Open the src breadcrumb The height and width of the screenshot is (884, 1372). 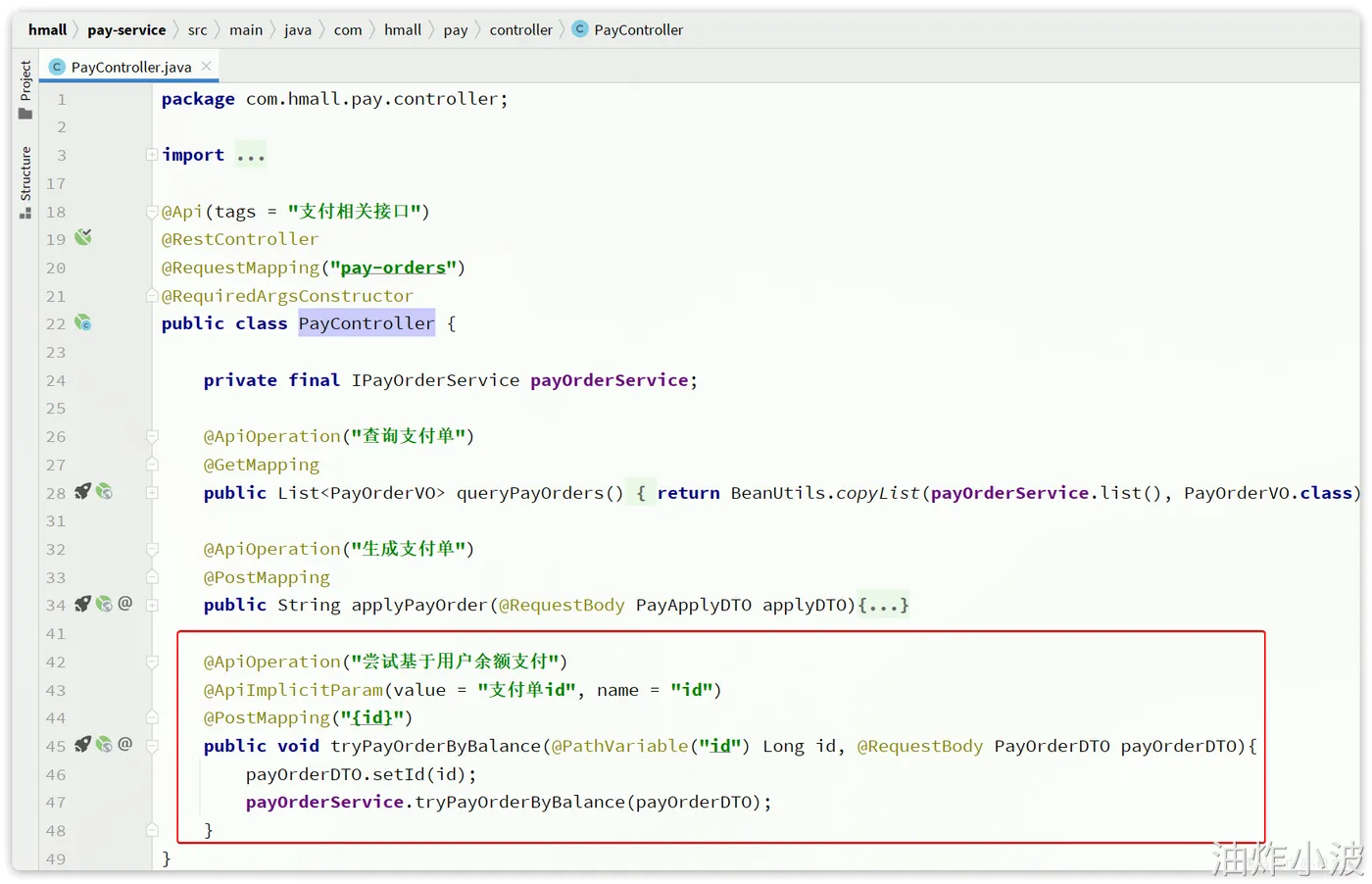pos(197,29)
